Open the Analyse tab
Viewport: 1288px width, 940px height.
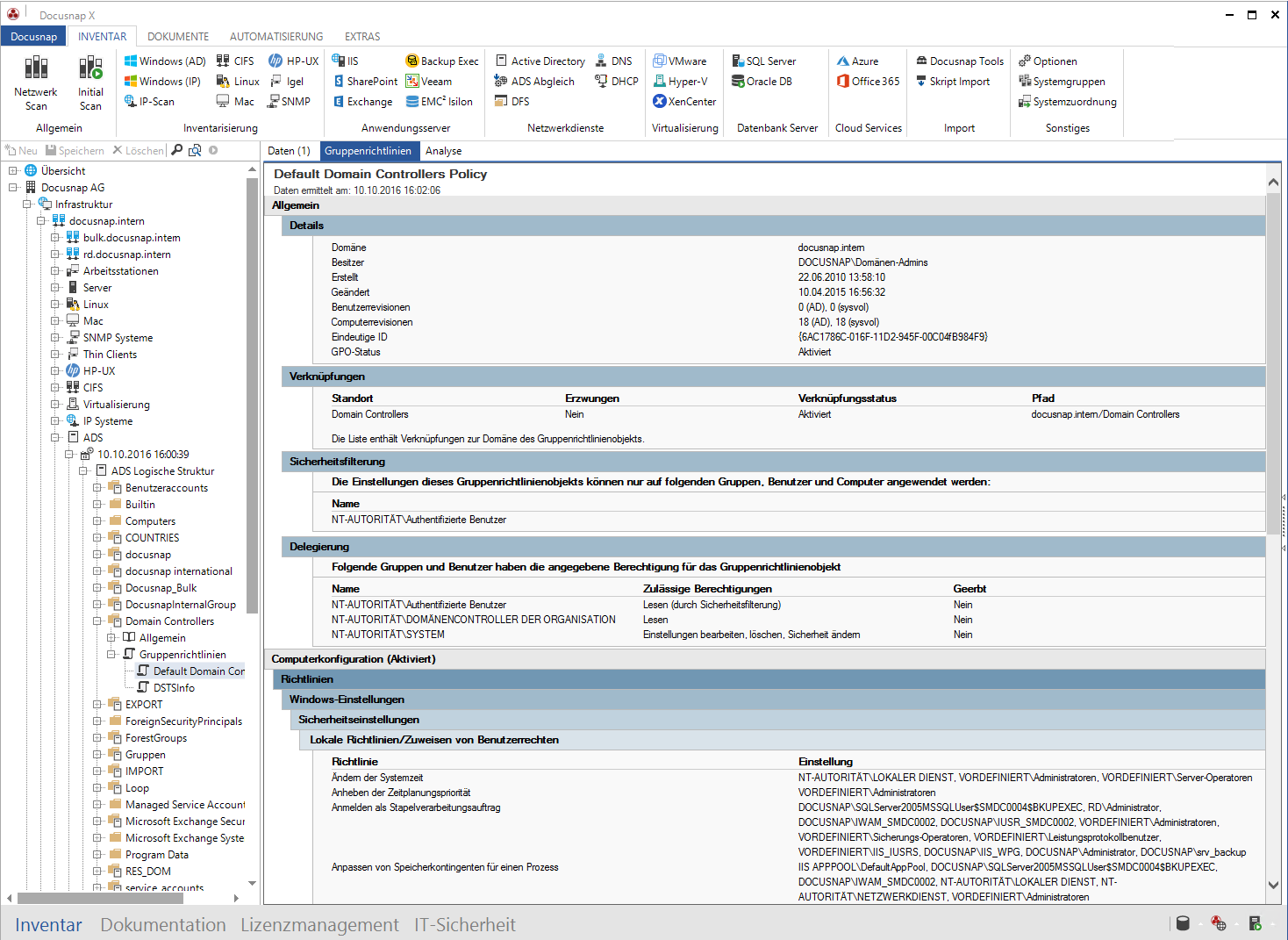[x=443, y=151]
